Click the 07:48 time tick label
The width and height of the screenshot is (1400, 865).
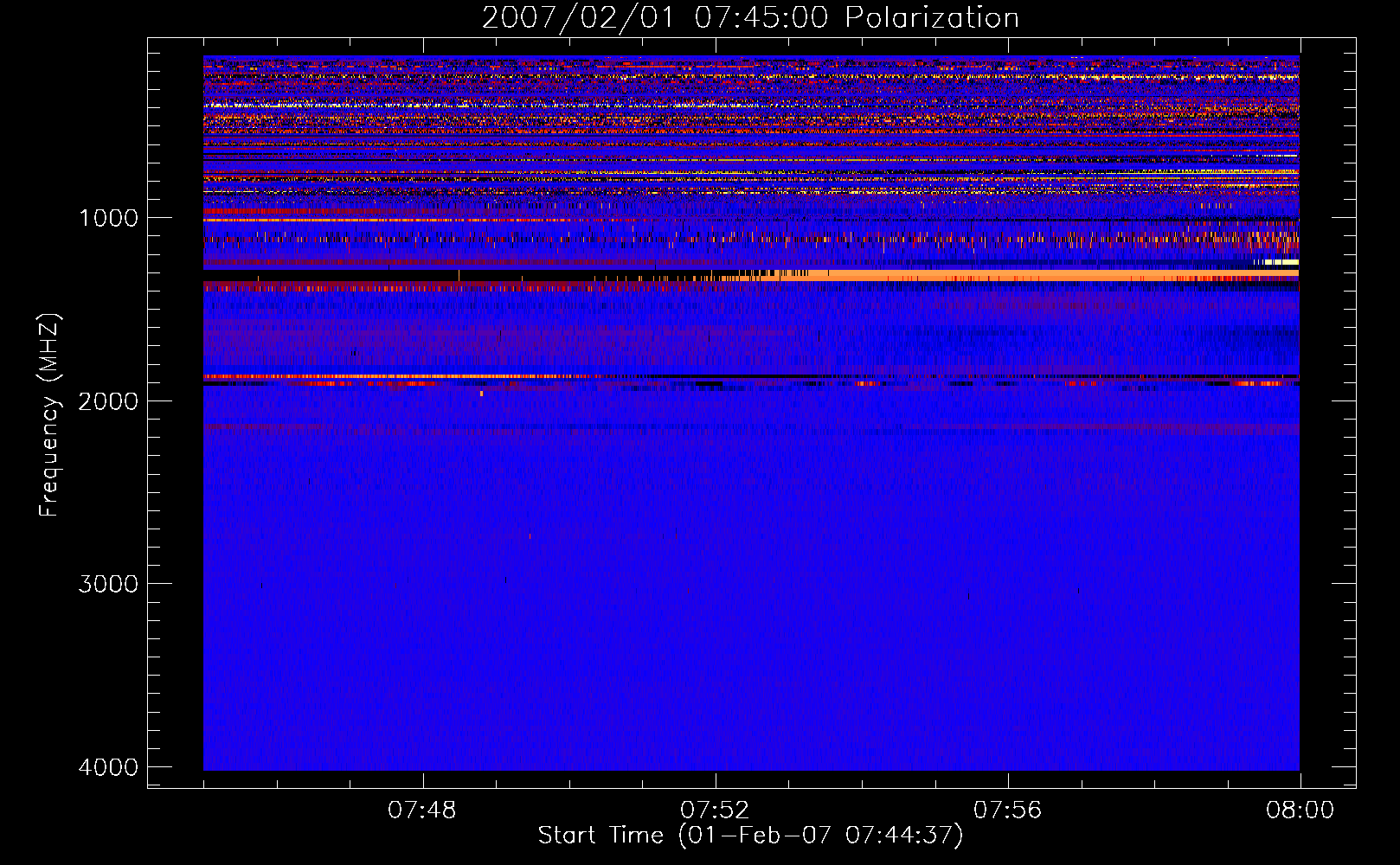click(422, 811)
